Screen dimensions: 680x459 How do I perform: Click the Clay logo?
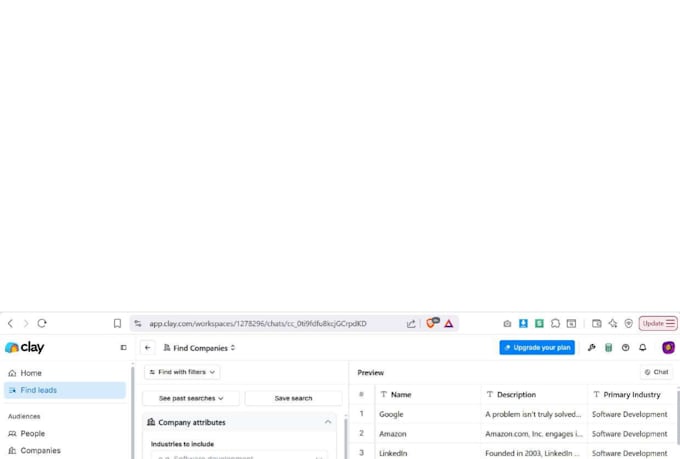click(25, 347)
